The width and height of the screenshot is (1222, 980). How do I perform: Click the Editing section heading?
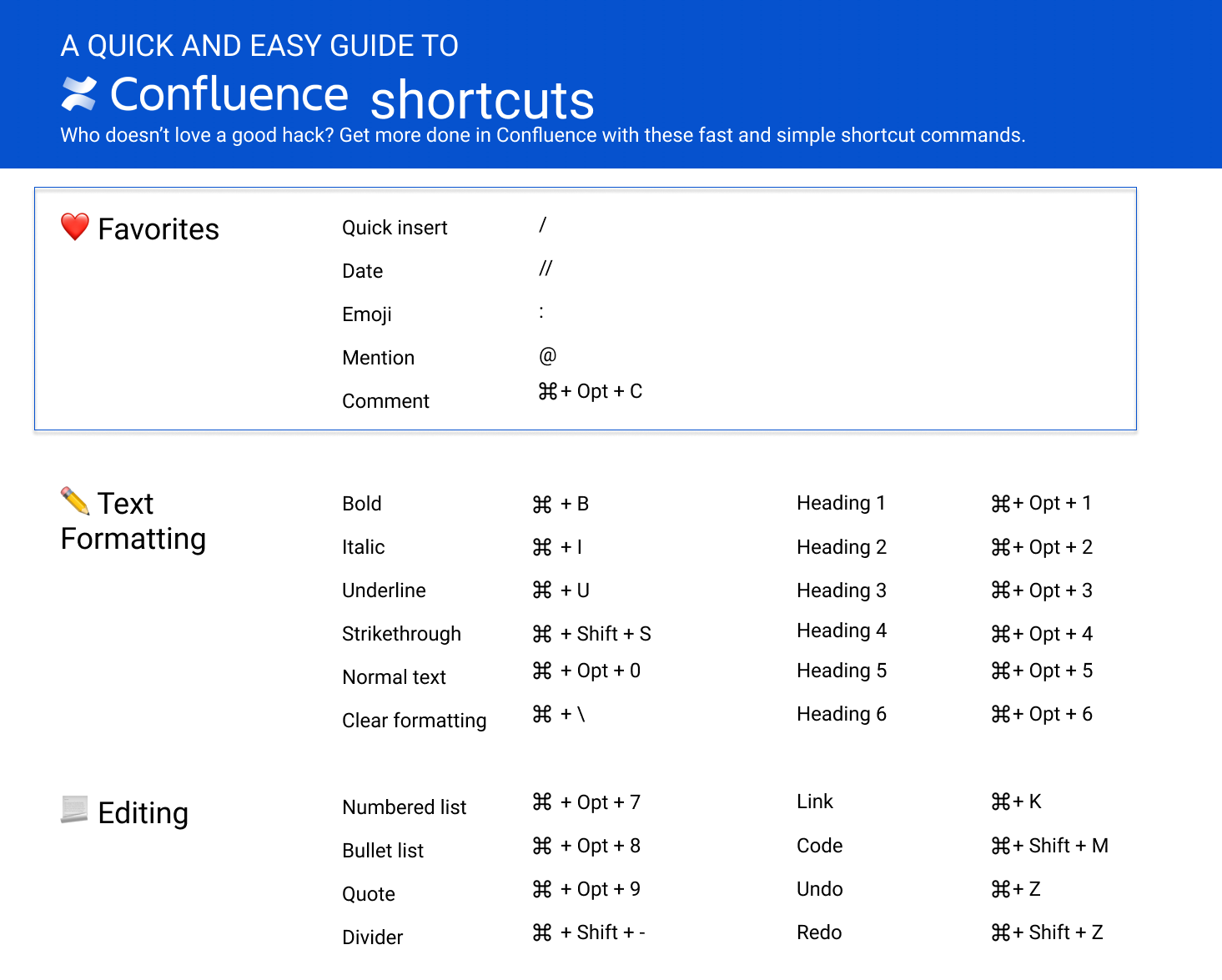[x=143, y=813]
